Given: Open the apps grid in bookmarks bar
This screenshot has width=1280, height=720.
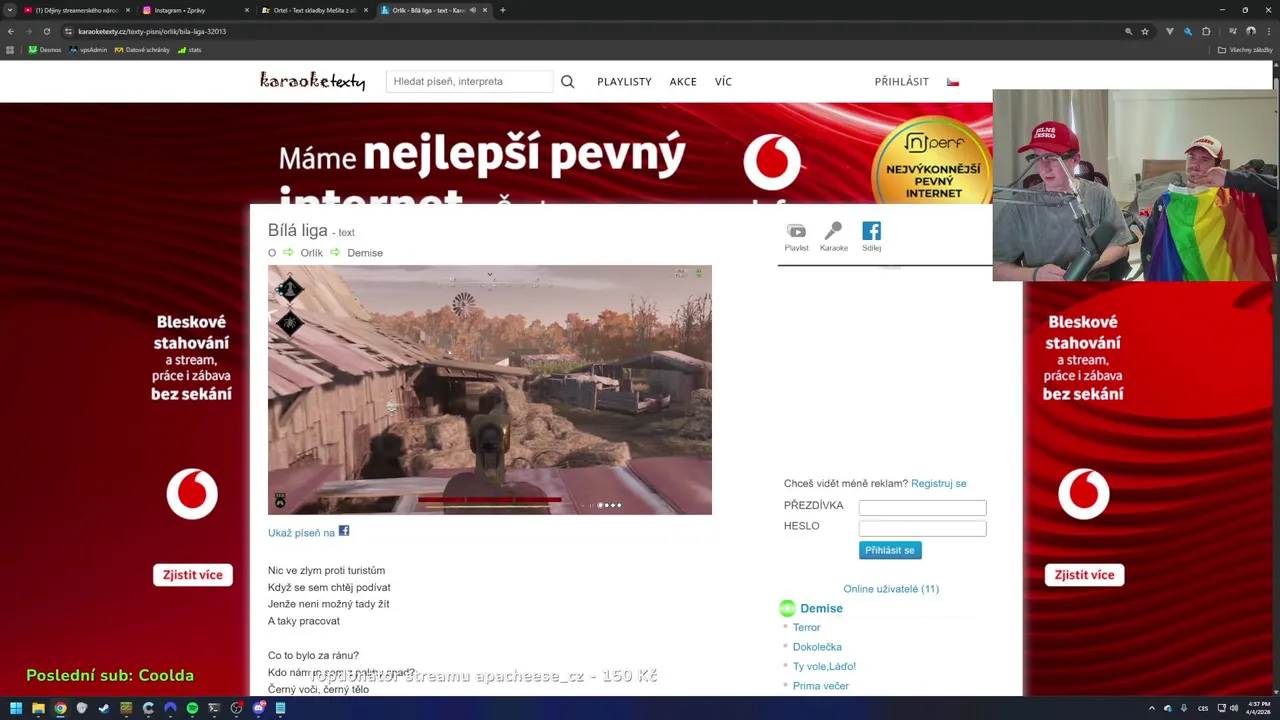Looking at the screenshot, I should 11,50.
